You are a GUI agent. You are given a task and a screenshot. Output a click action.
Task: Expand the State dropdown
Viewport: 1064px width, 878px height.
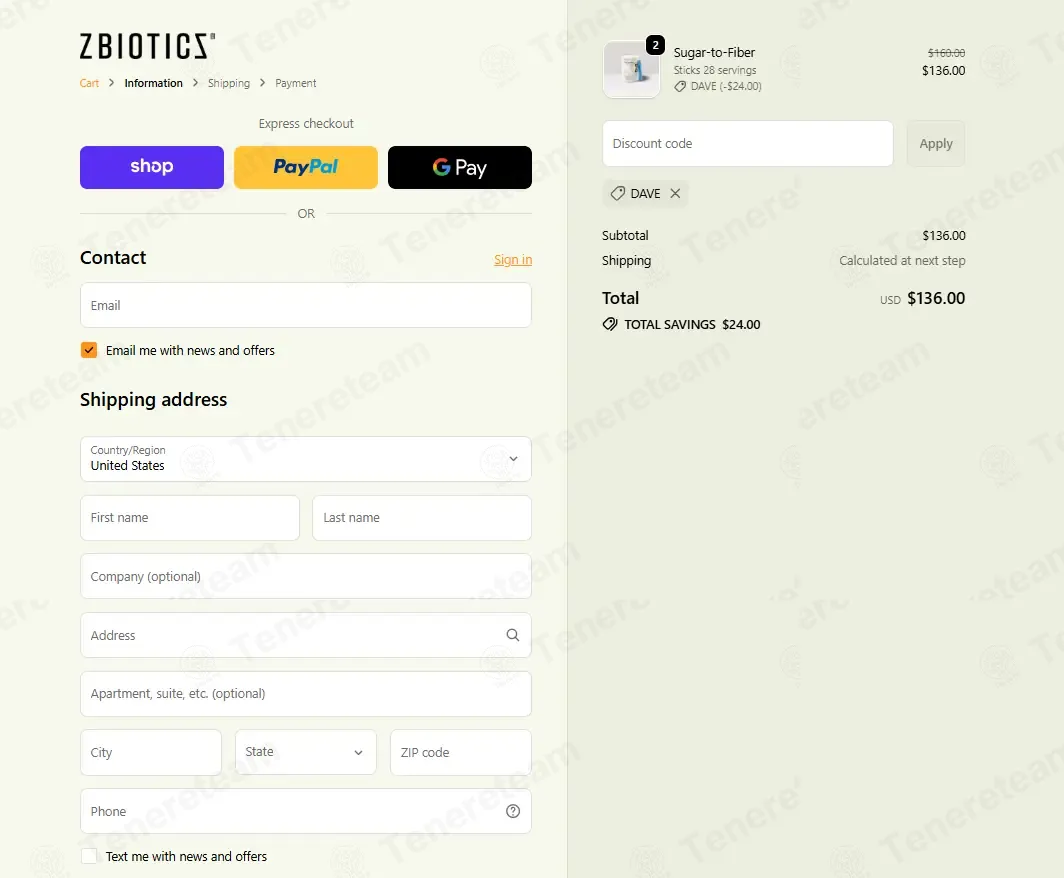coord(306,752)
